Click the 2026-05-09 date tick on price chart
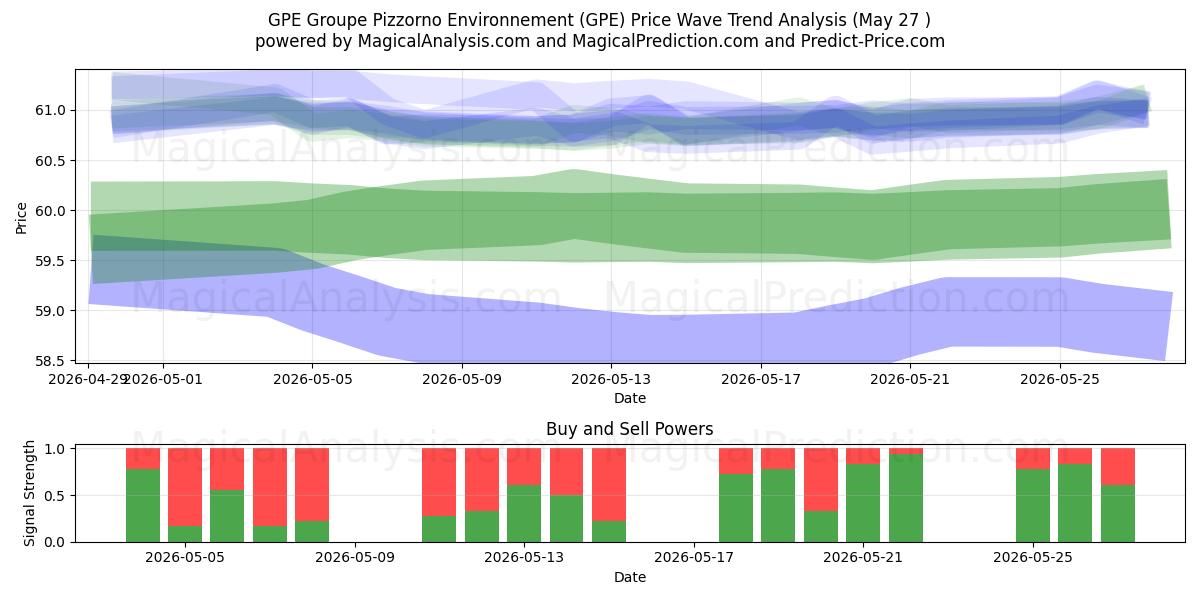This screenshot has height=600, width=1200. [462, 379]
